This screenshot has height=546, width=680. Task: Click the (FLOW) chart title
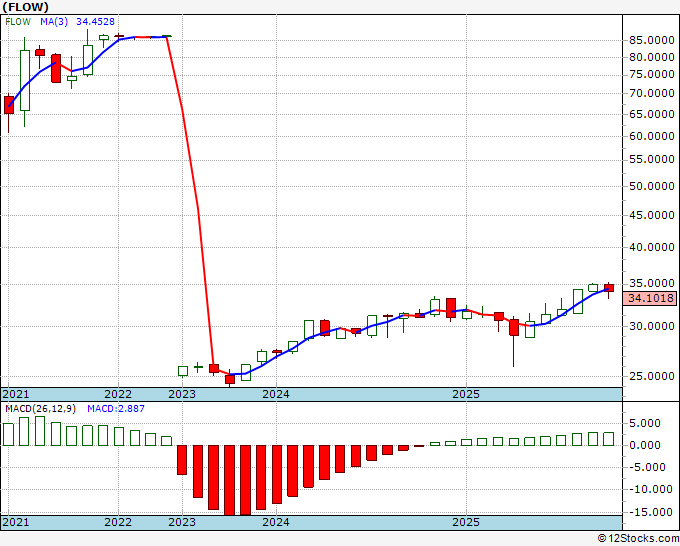[x=25, y=7]
